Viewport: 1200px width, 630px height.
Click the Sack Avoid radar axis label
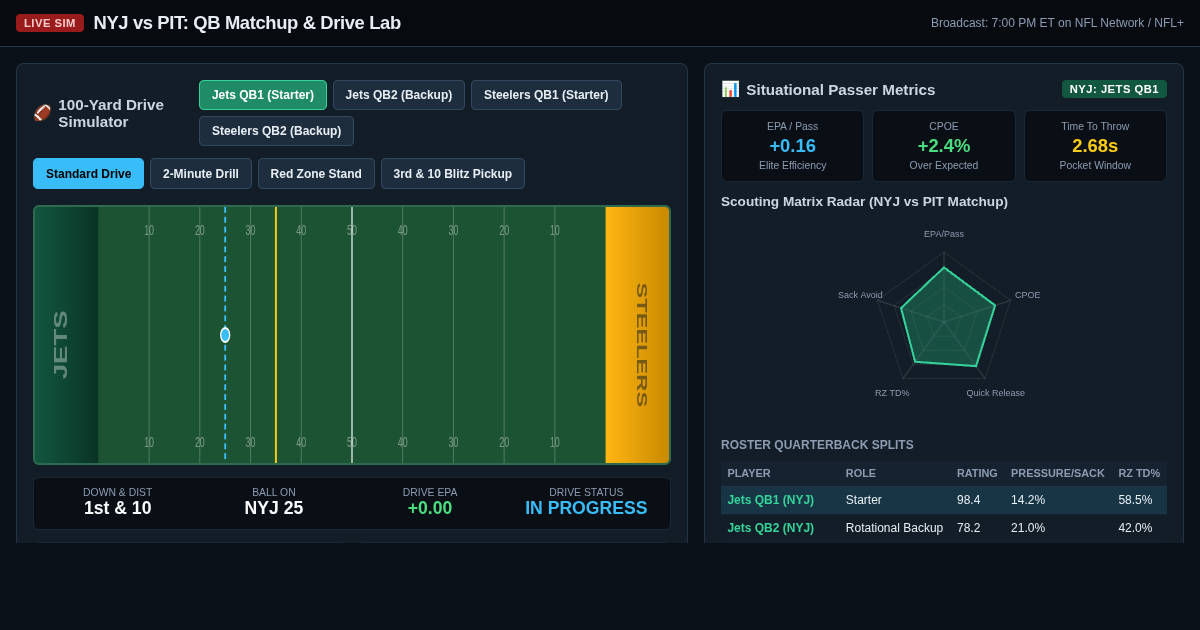860,295
